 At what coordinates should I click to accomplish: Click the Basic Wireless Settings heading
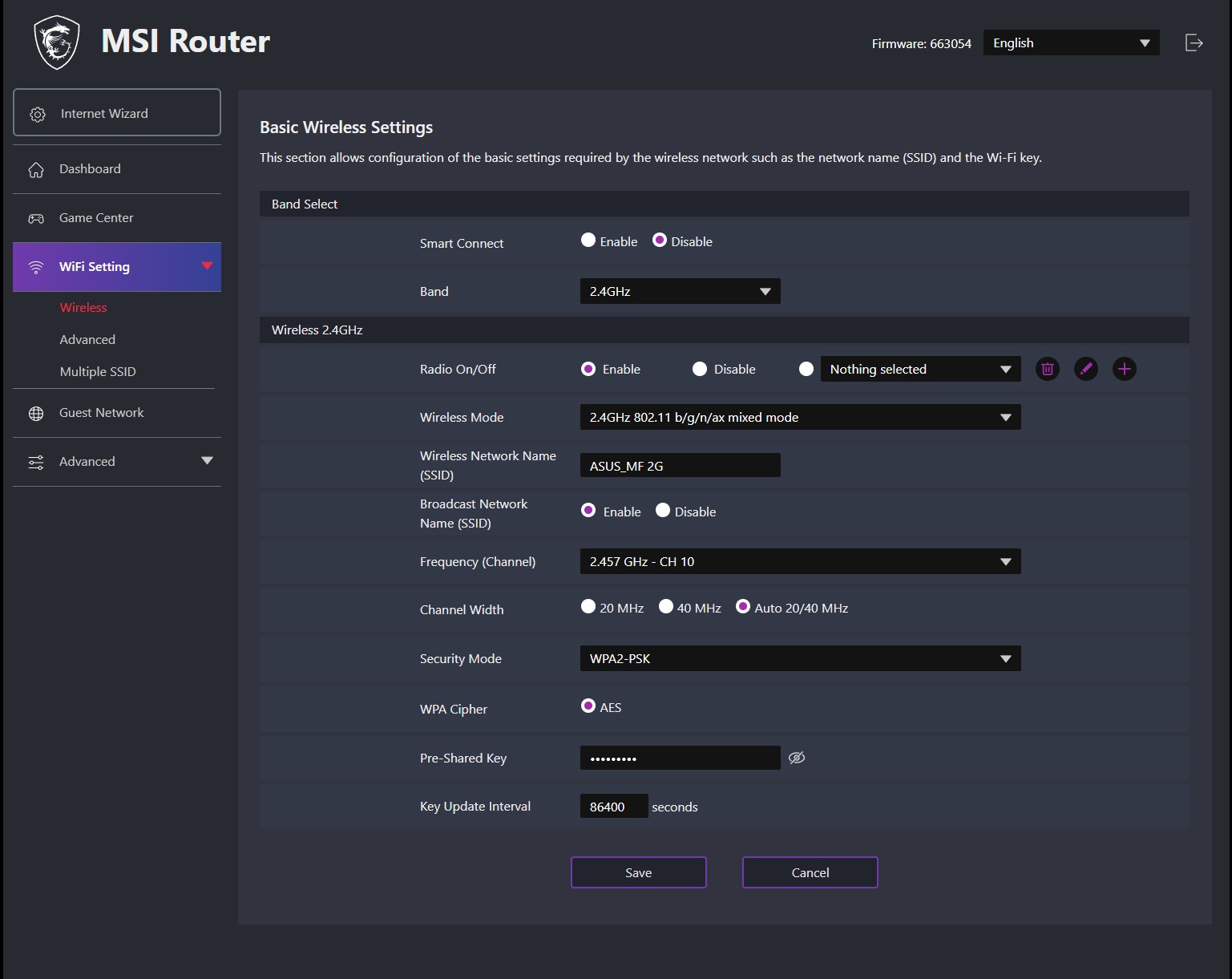click(x=346, y=127)
